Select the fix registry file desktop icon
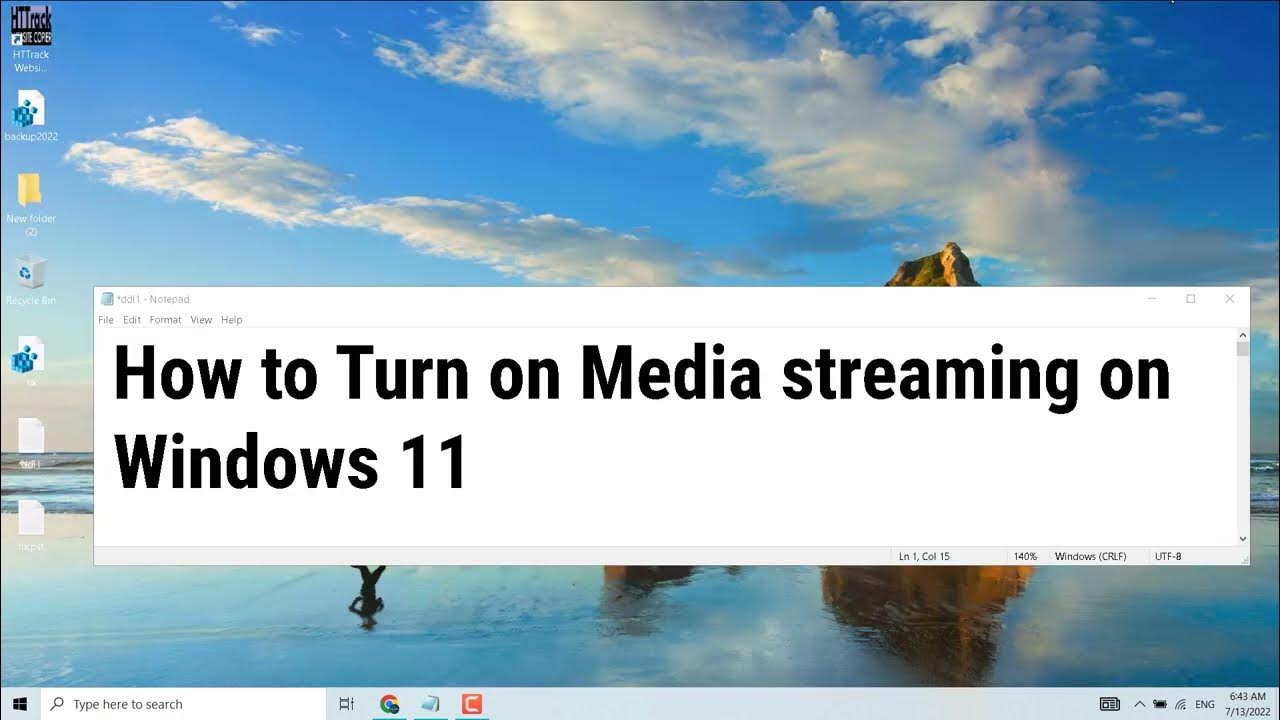 (31, 362)
